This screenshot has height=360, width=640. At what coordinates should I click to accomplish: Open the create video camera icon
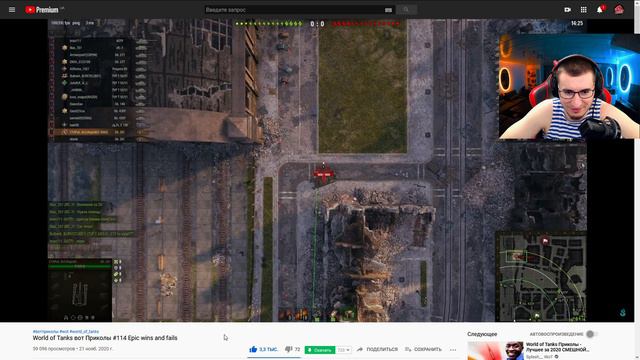pyautogui.click(x=567, y=9)
